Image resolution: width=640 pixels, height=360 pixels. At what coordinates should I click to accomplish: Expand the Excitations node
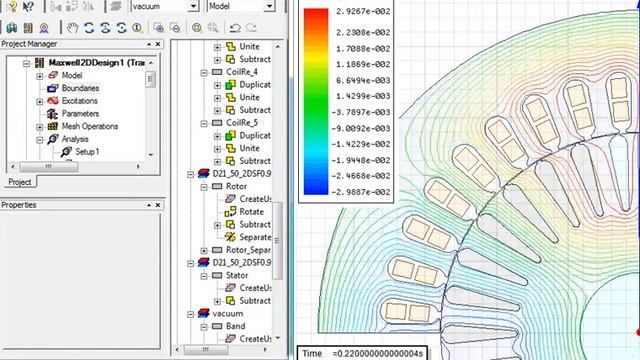pos(40,101)
